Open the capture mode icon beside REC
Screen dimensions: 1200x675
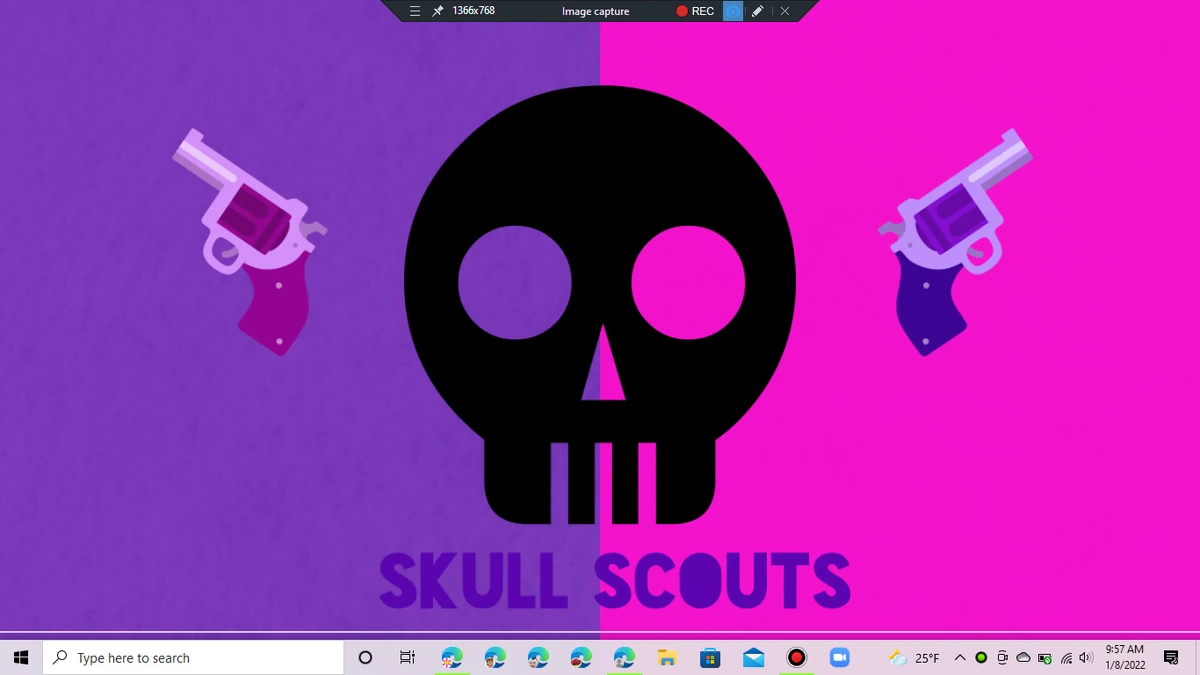click(734, 11)
